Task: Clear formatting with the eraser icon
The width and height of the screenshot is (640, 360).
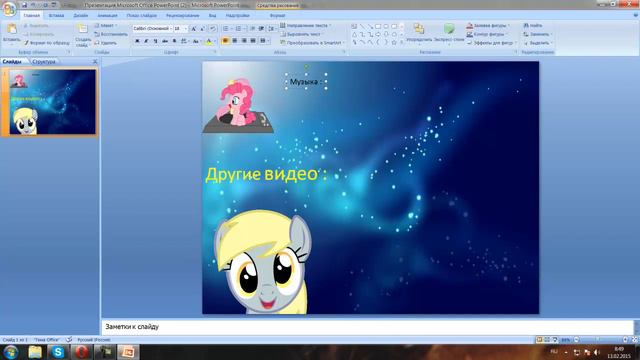Action: 212,29
